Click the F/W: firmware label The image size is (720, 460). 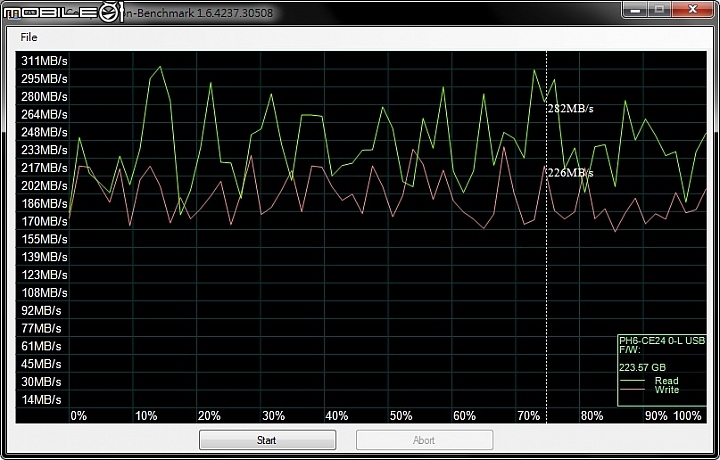[630, 350]
